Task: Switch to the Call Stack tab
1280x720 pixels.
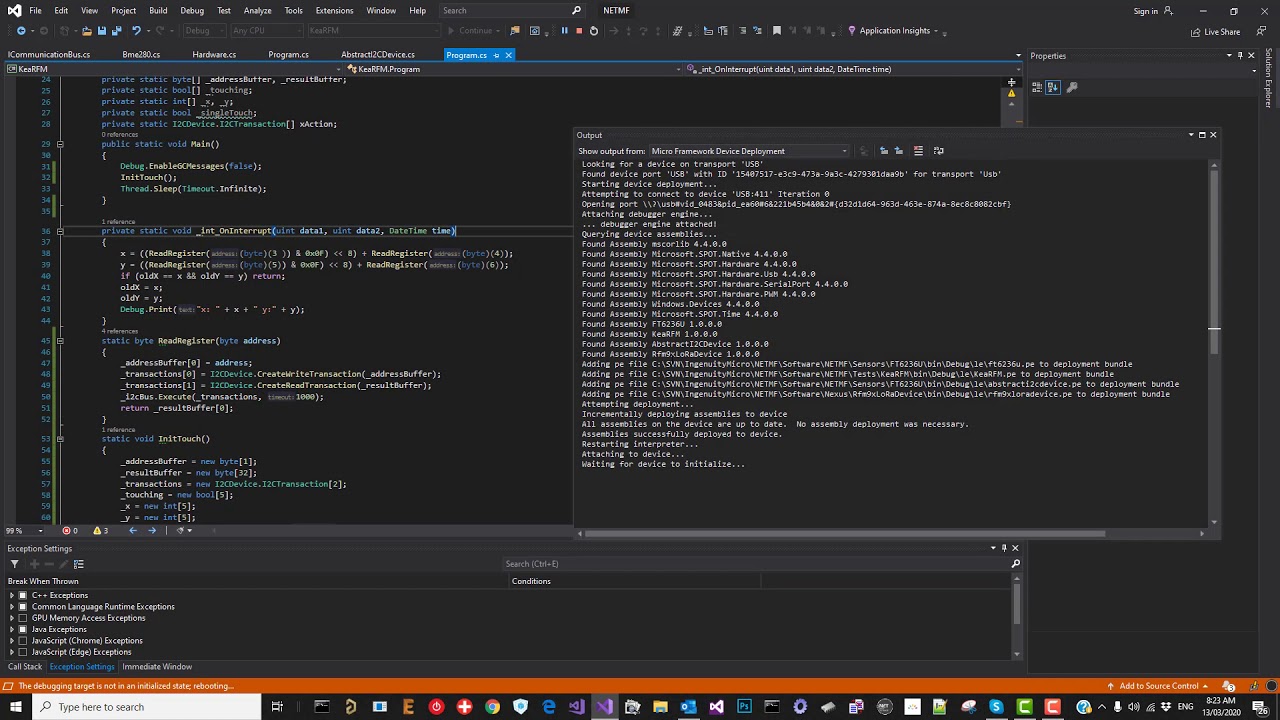Action: (25, 667)
